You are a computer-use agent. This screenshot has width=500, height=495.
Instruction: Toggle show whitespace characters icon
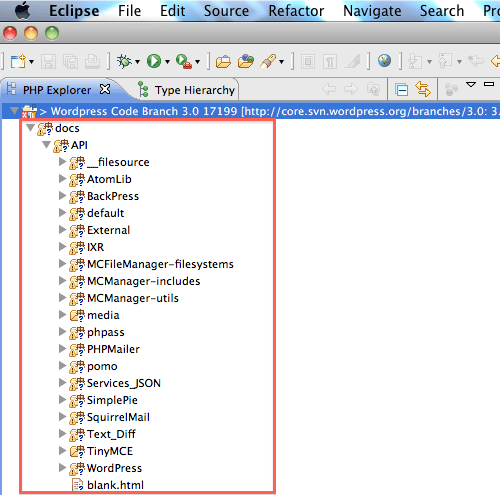pyautogui.click(x=330, y=62)
